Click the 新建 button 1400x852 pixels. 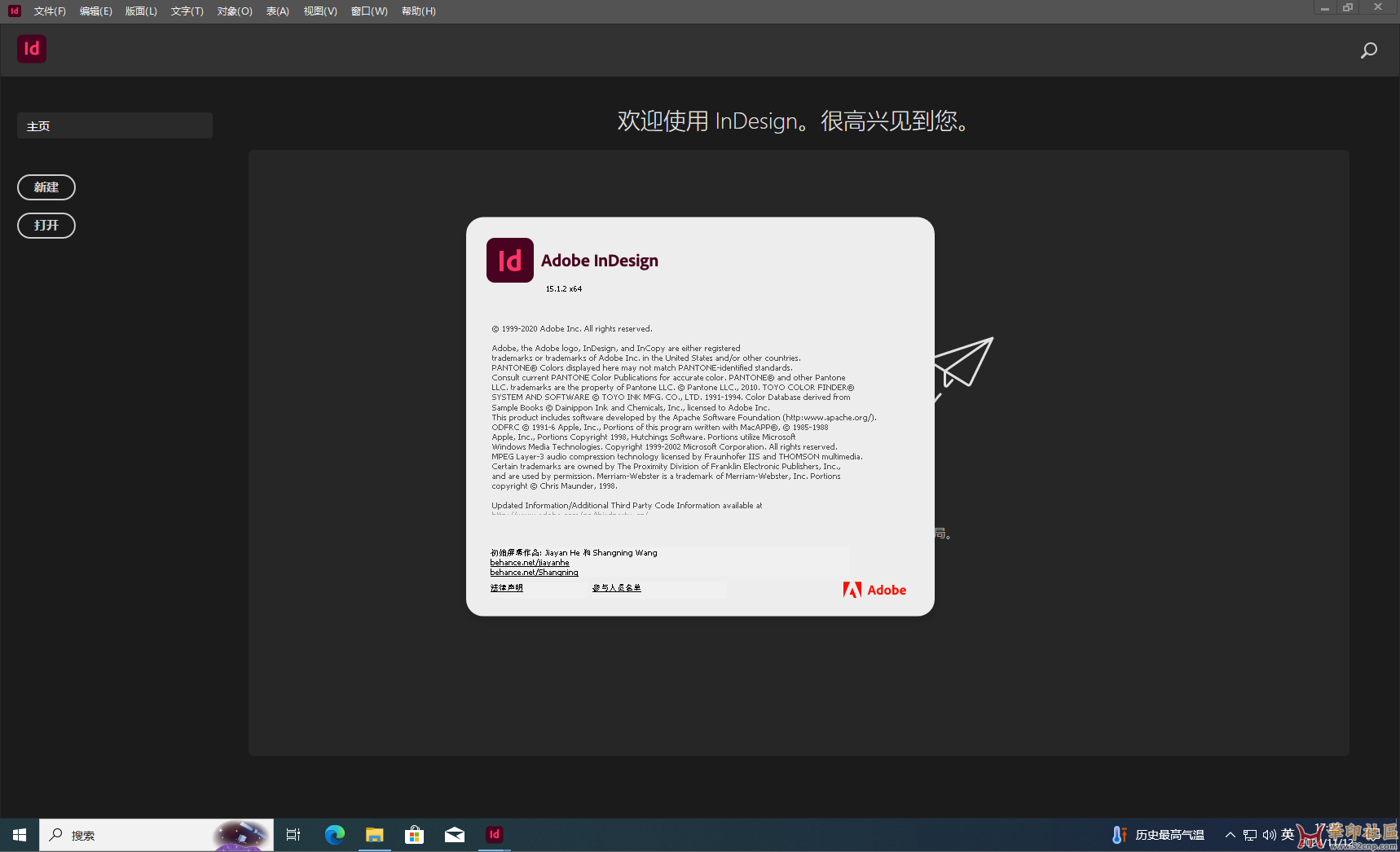click(46, 187)
